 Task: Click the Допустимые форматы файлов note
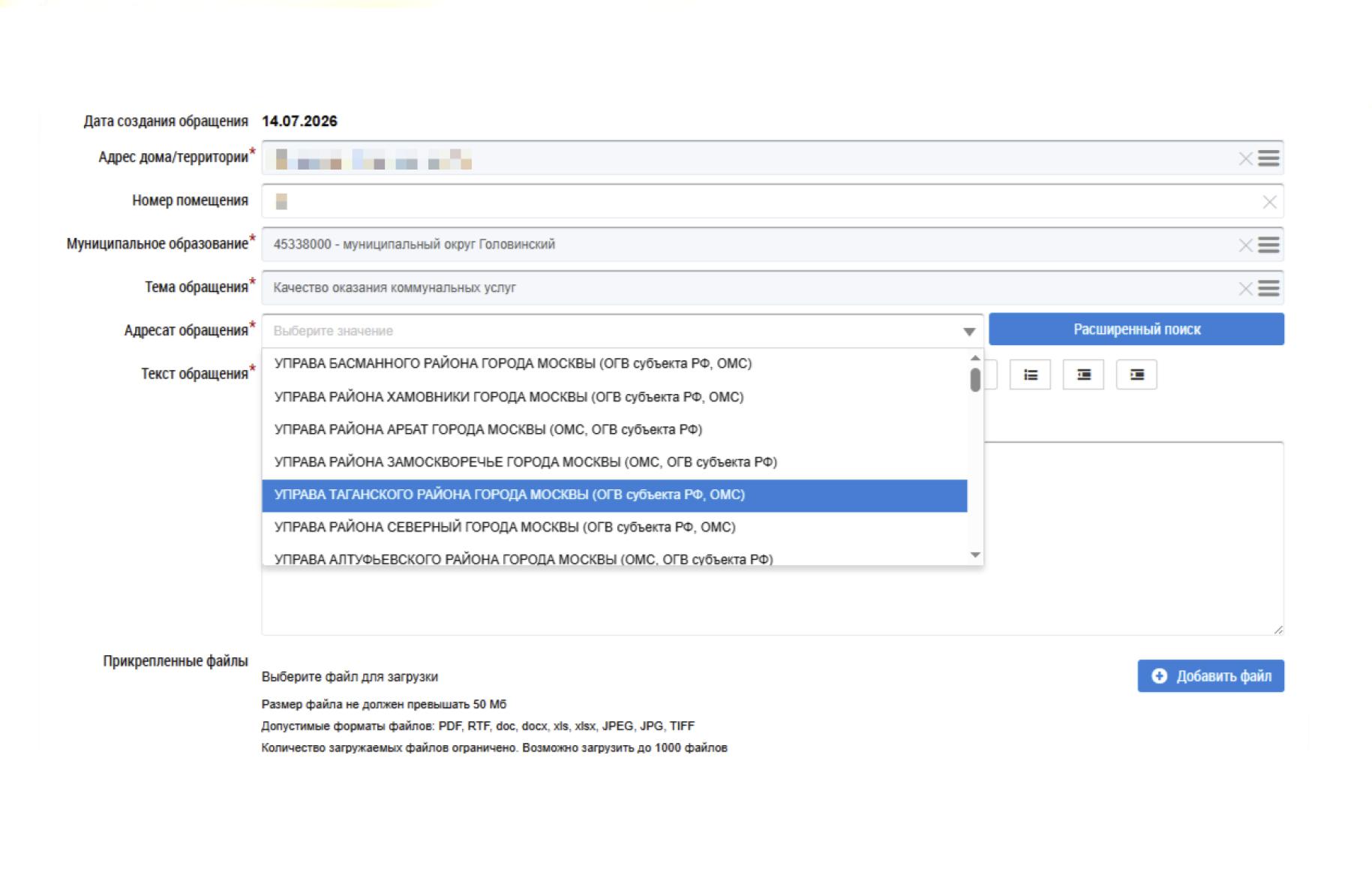(x=478, y=726)
